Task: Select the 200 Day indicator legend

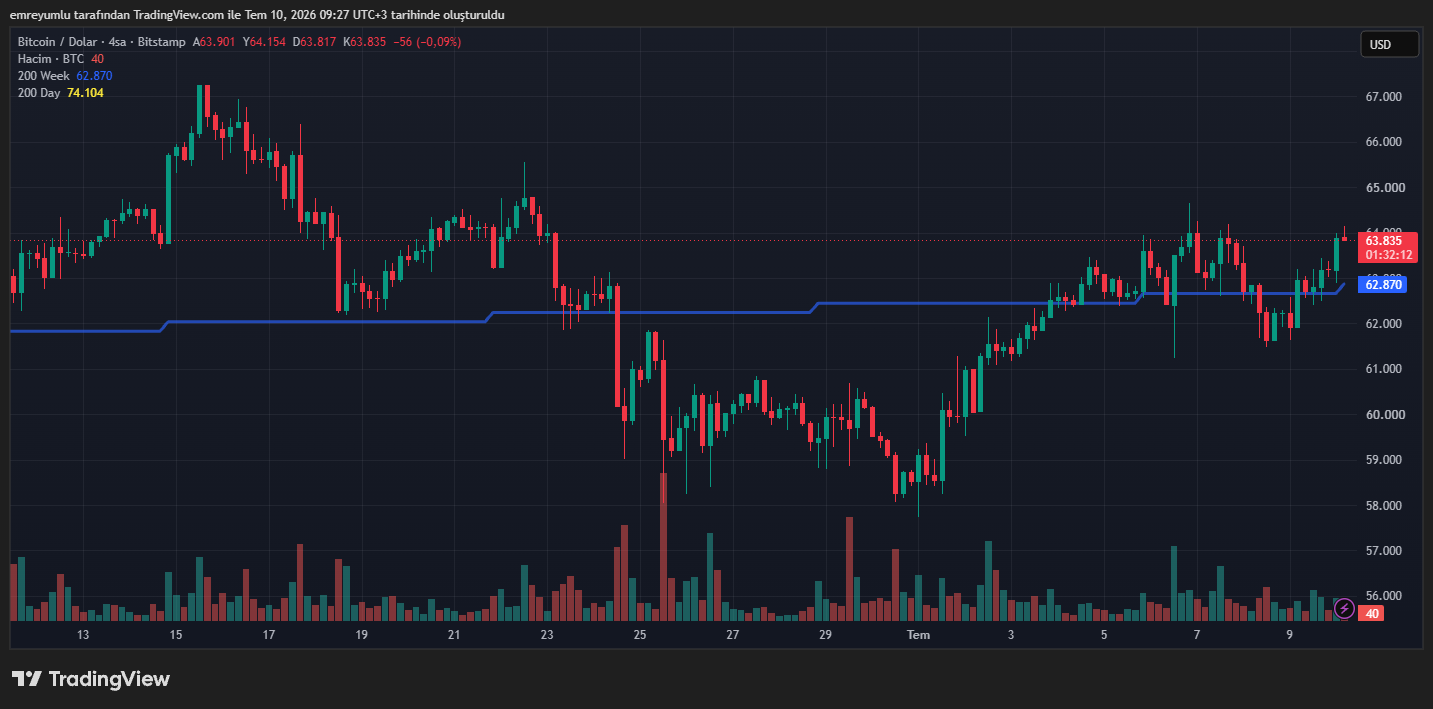Action: pos(39,93)
